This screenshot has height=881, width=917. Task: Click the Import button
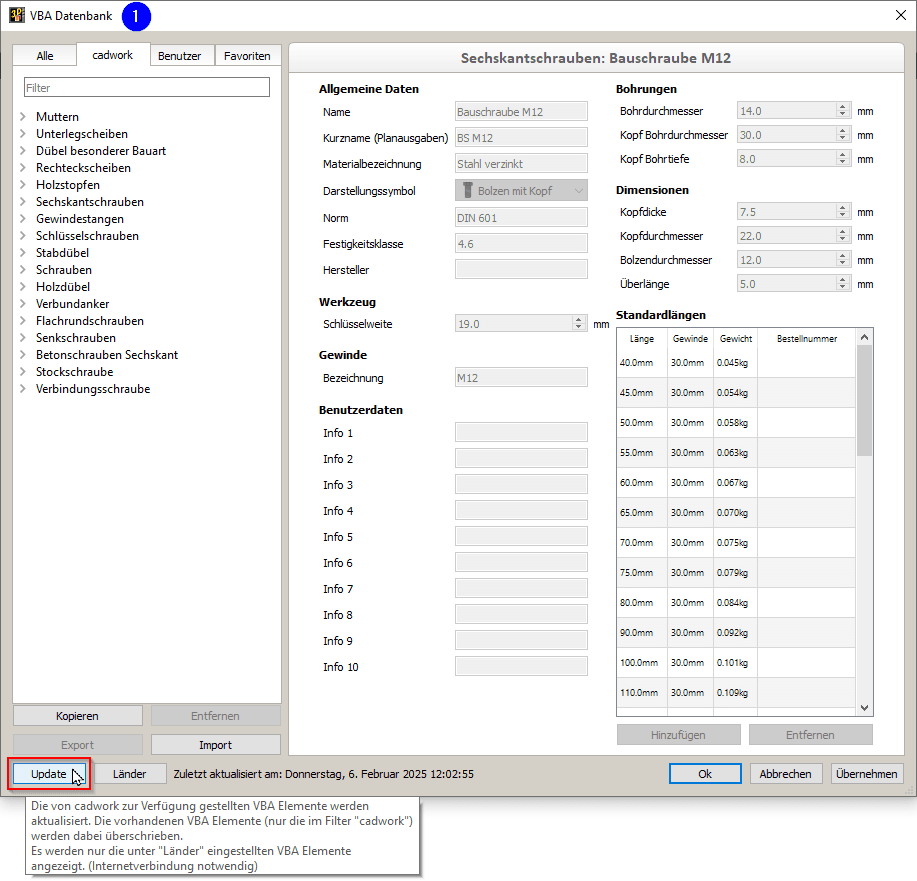(215, 745)
